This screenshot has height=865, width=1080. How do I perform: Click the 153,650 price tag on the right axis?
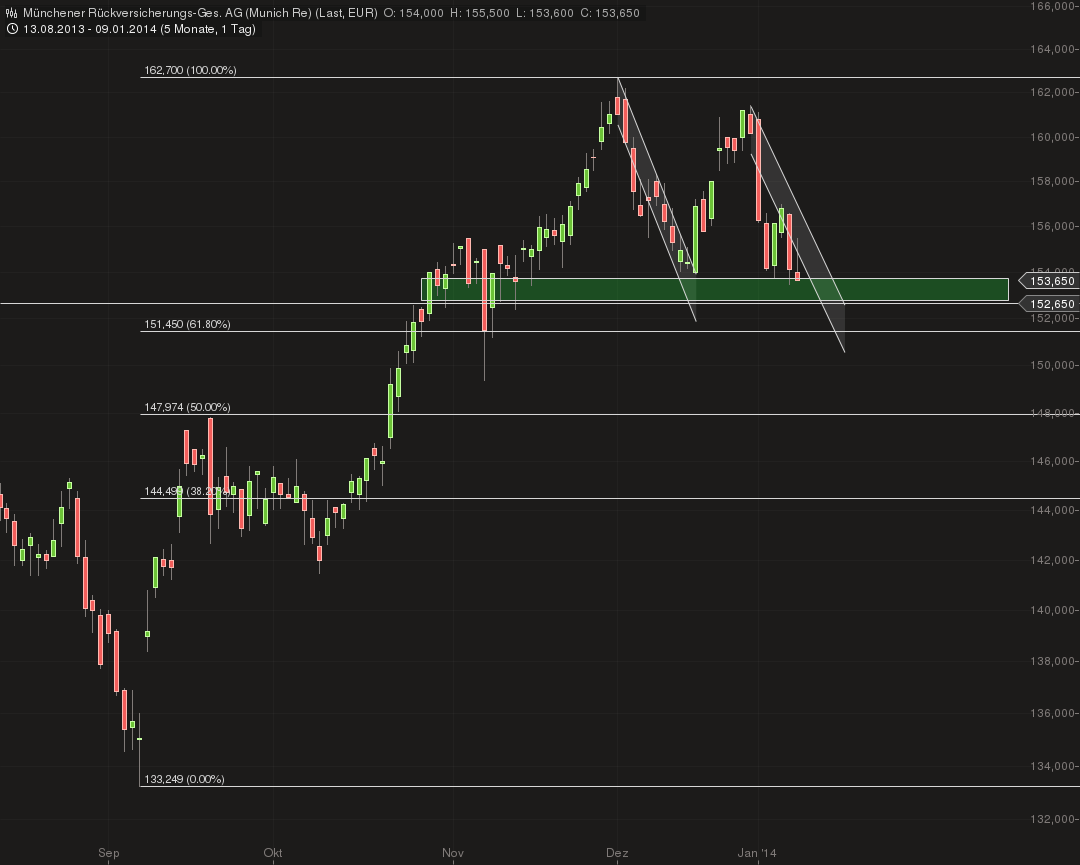click(1050, 281)
